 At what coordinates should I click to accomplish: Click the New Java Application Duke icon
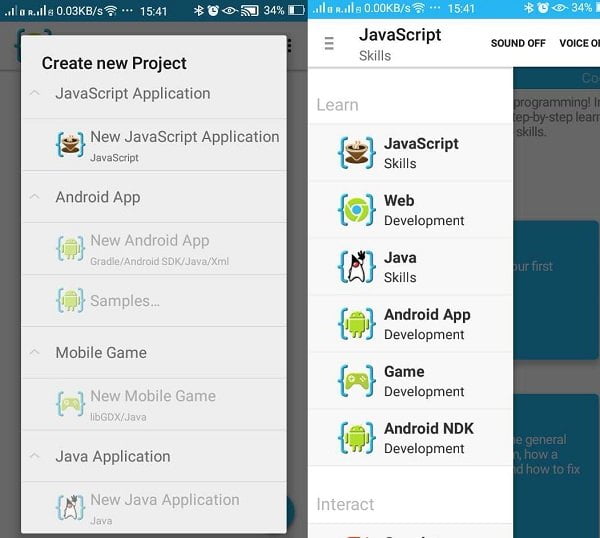pos(70,507)
